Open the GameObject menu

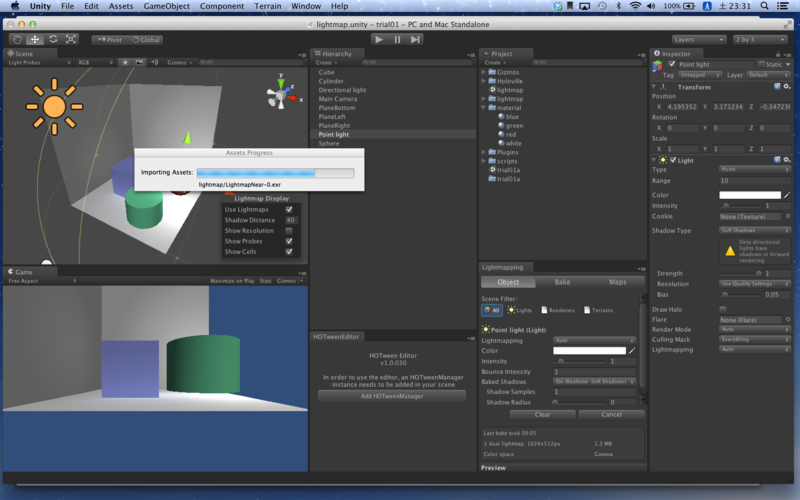(166, 6)
